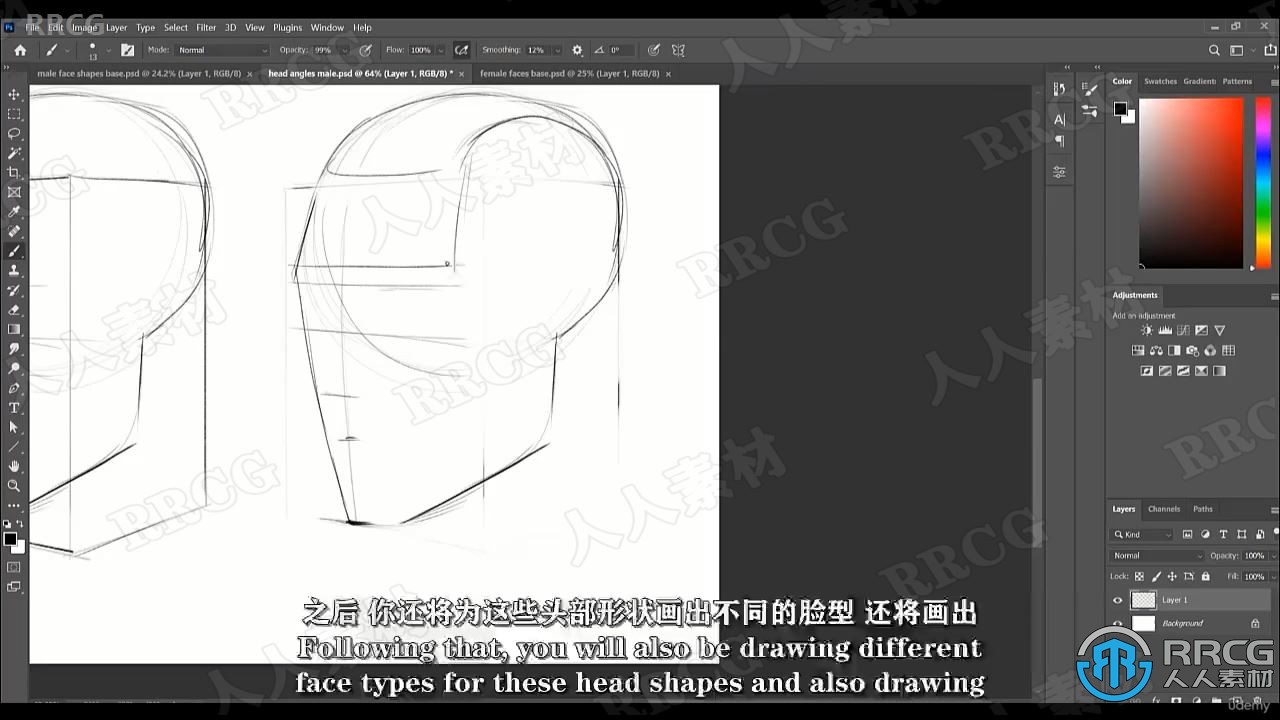1280x720 pixels.
Task: Toggle airbrush-style build-up effects
Action: [461, 50]
